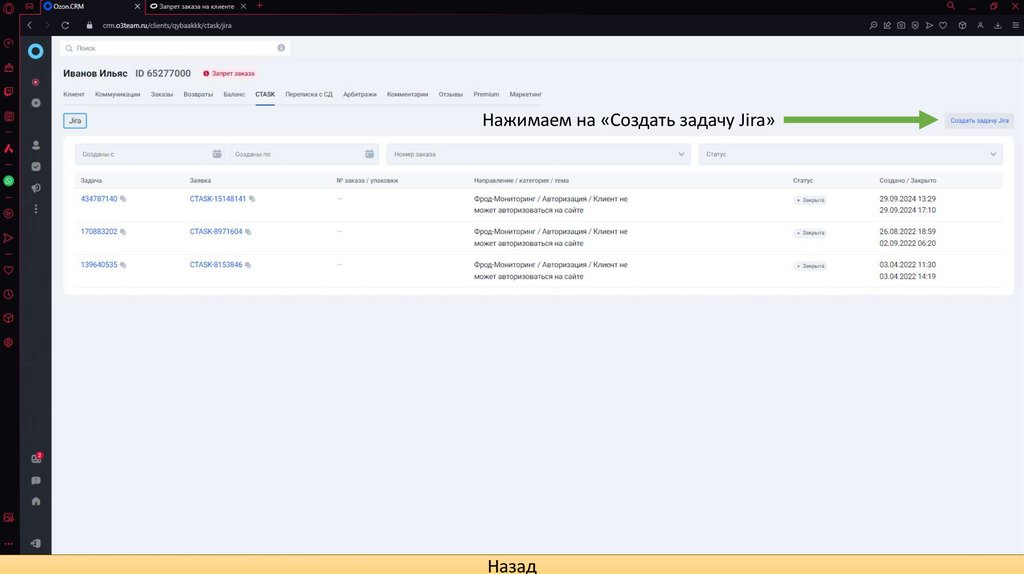Switch to the 'Заказы' tab
Image resolution: width=1024 pixels, height=574 pixels.
point(162,94)
